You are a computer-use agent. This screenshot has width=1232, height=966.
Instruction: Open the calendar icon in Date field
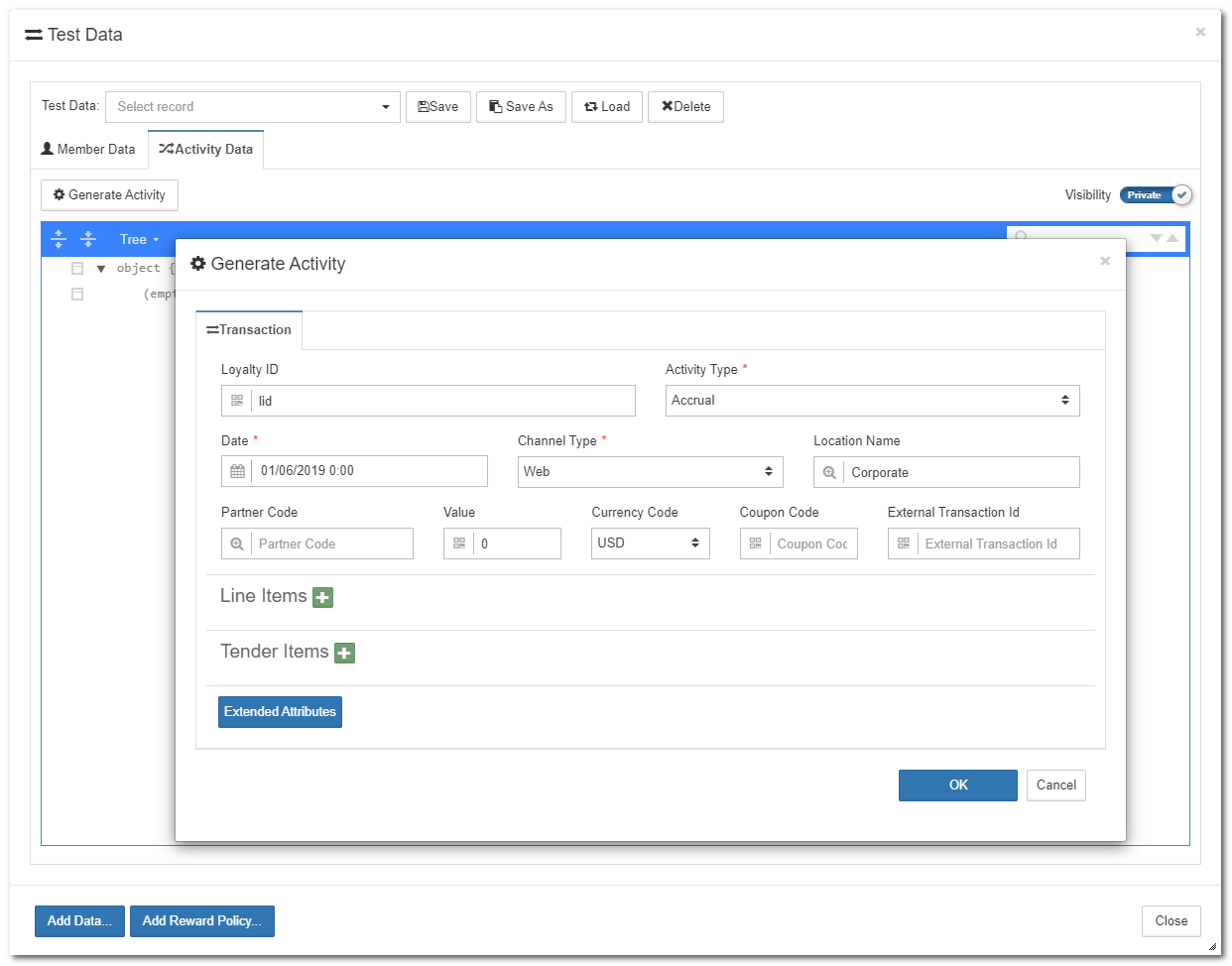(x=237, y=471)
